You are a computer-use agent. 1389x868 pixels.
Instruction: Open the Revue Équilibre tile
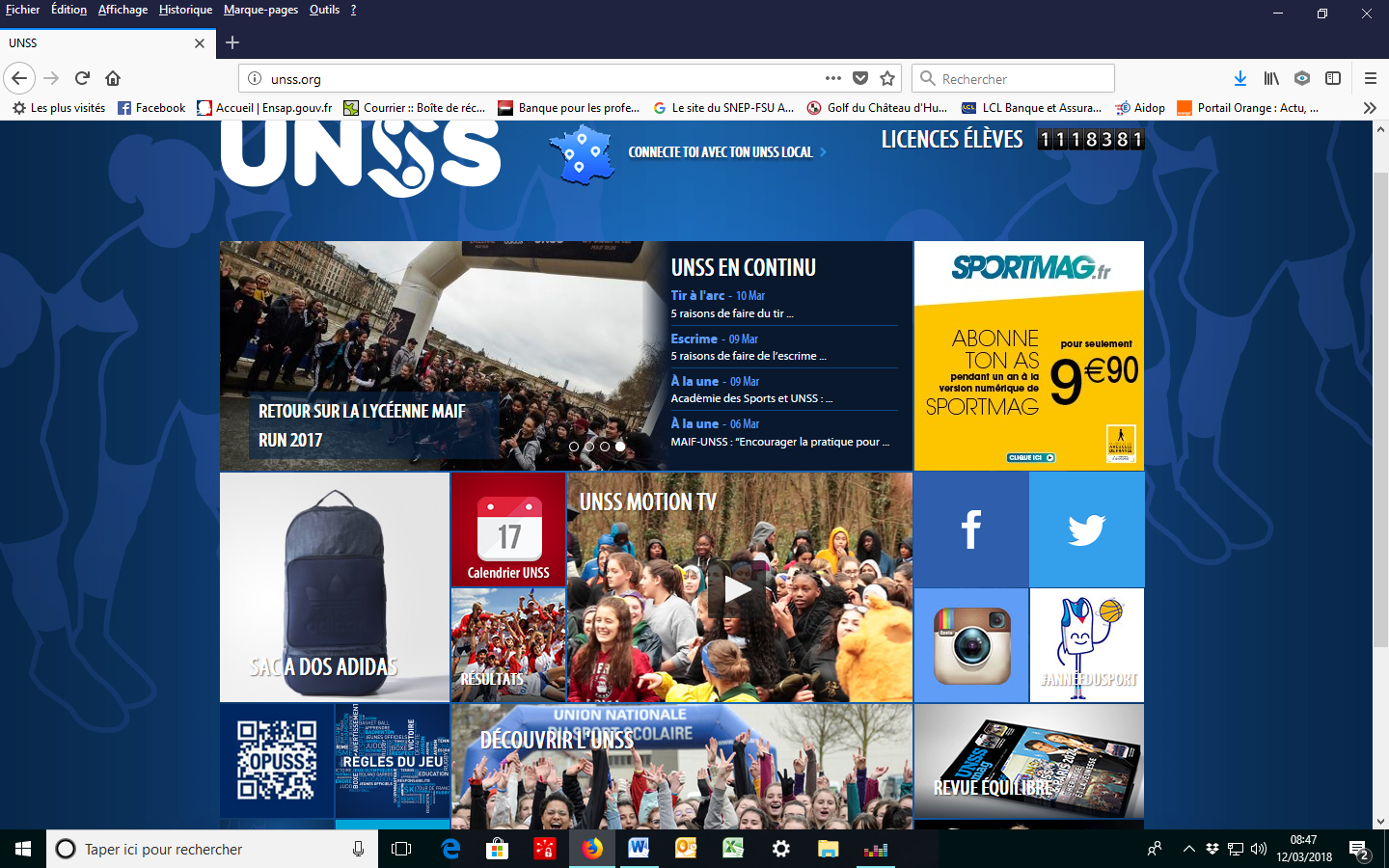(x=1029, y=761)
